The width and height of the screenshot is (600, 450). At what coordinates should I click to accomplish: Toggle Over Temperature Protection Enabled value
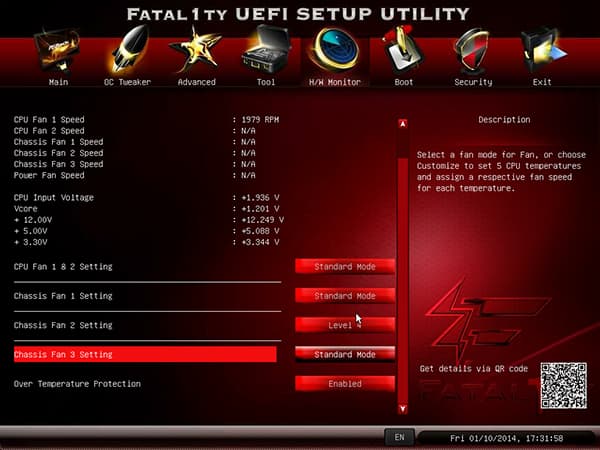[345, 384]
